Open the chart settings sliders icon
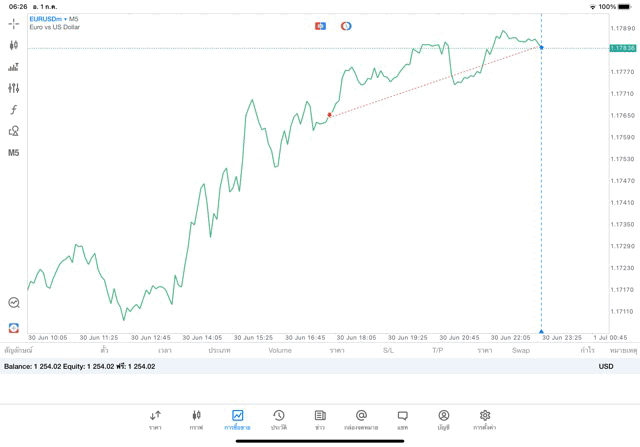 click(x=14, y=88)
